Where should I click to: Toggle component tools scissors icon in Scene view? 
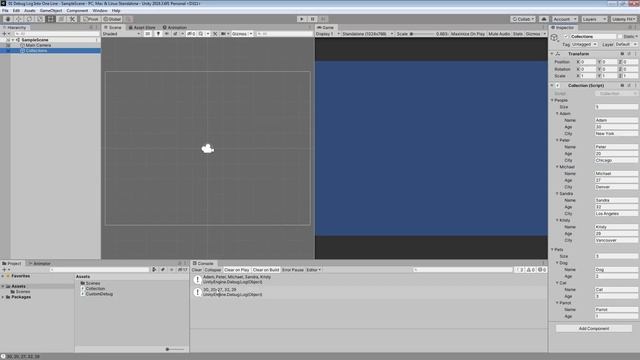[215, 34]
